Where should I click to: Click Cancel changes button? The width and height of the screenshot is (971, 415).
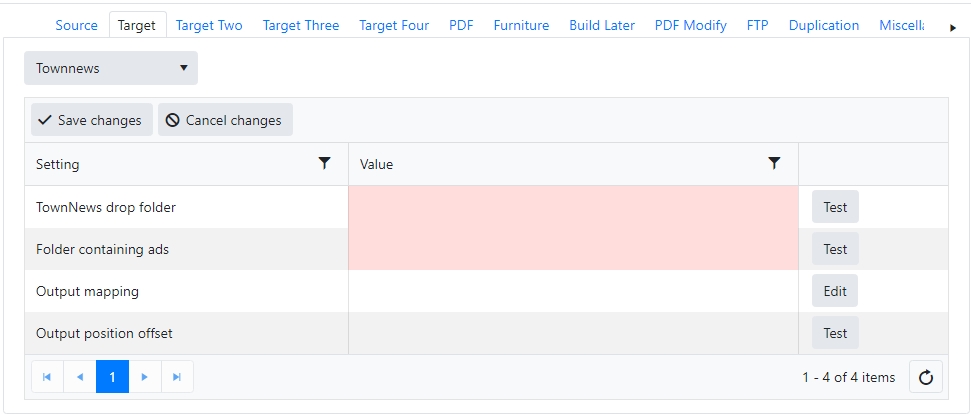click(x=225, y=120)
